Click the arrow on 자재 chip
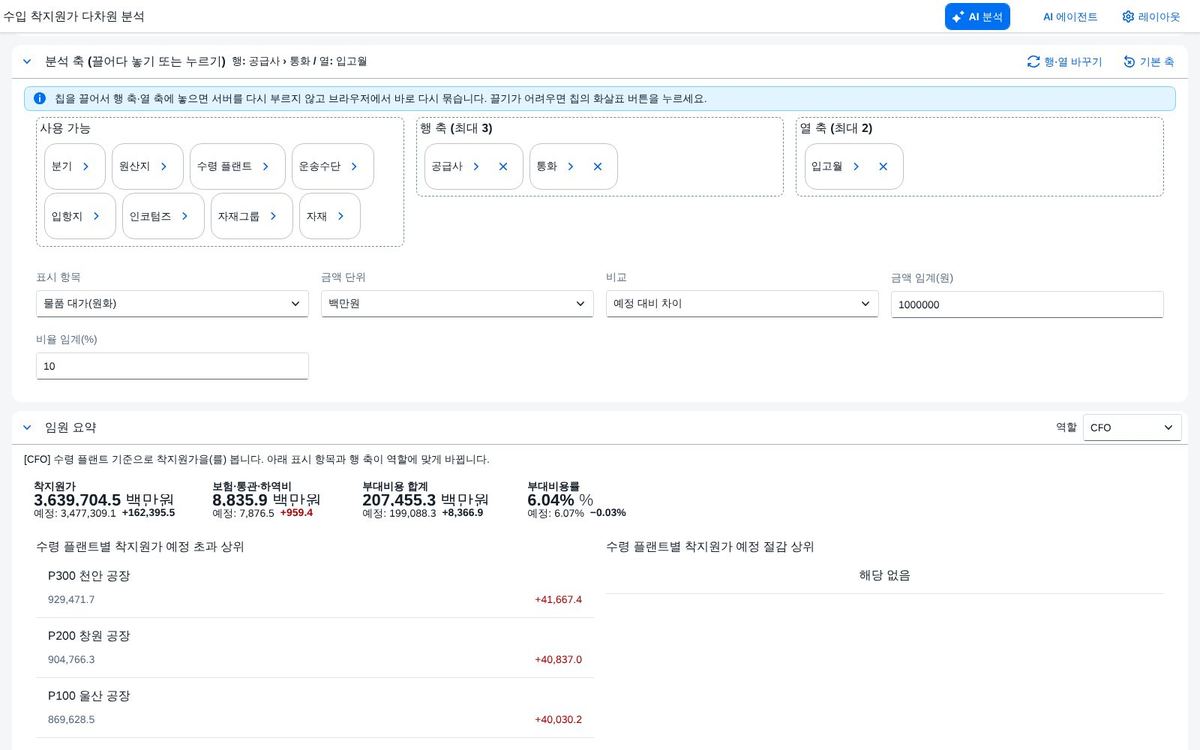The image size is (1200, 750). 341,216
